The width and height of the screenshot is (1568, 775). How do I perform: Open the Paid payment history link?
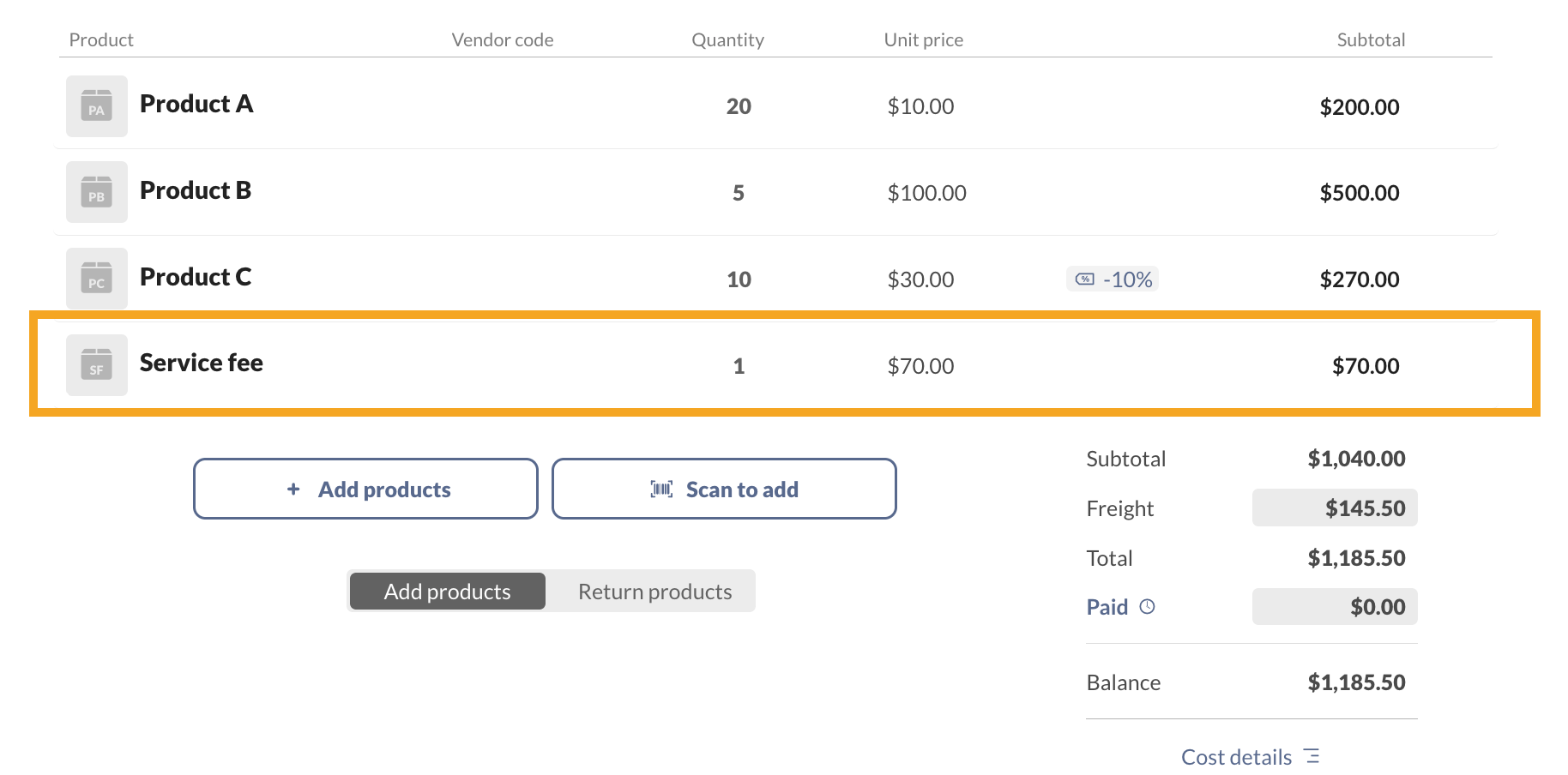click(x=1107, y=607)
